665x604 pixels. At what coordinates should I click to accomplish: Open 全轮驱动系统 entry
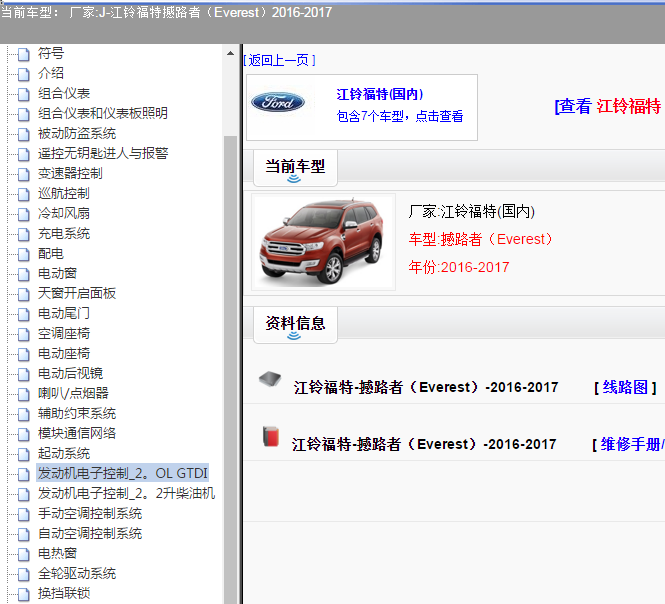(x=76, y=573)
